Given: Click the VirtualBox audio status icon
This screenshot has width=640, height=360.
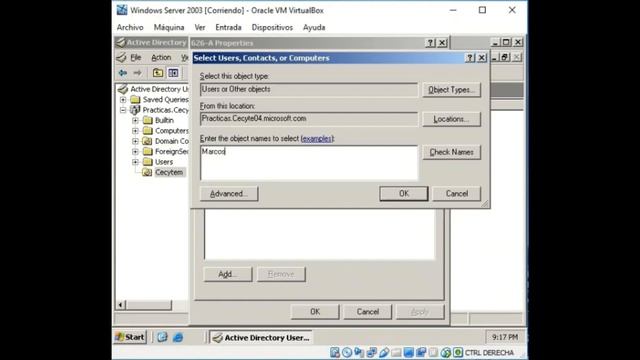Looking at the screenshot, I should coord(359,352).
